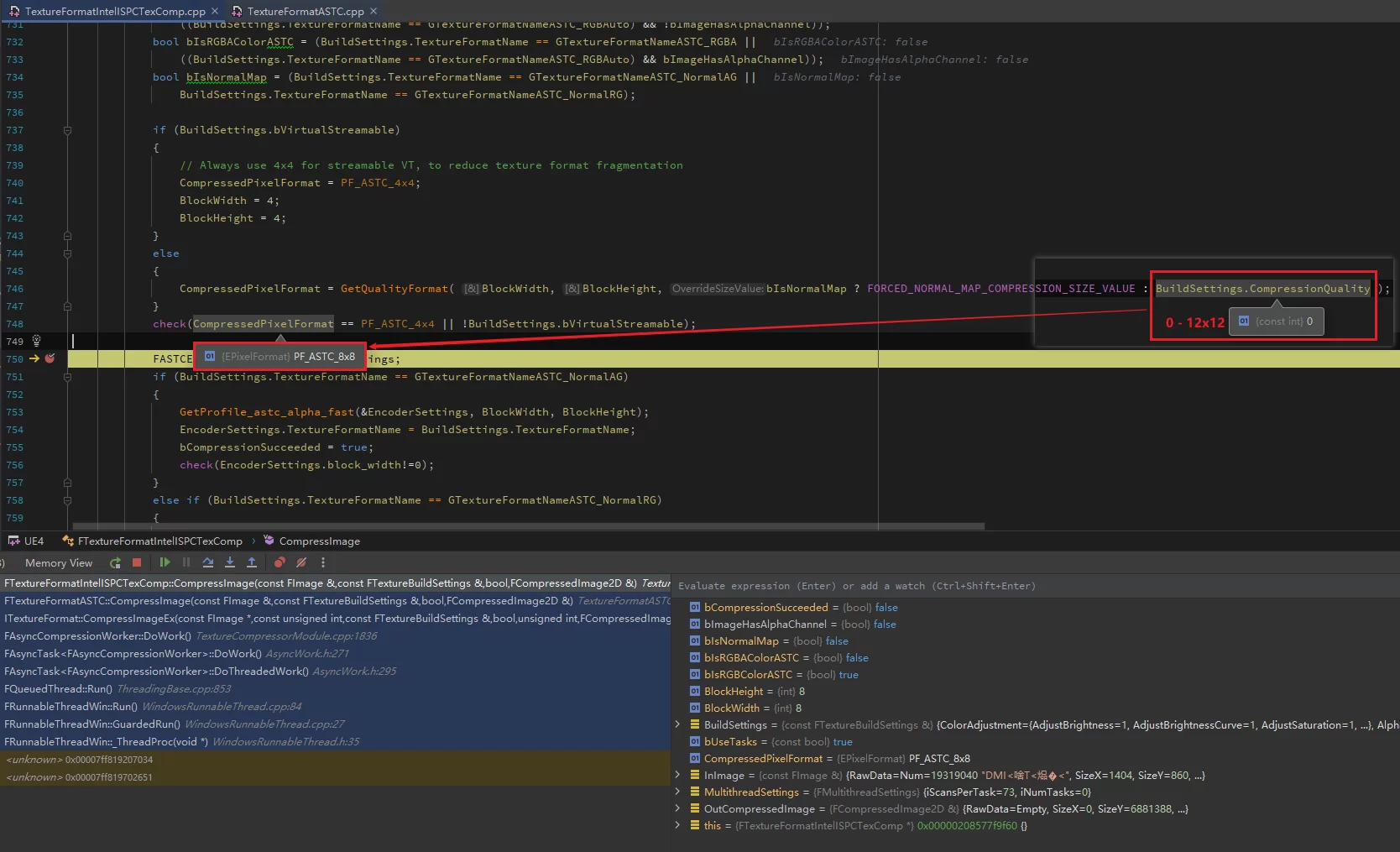1400x852 pixels.
Task: Click the Rerun debug session icon
Action: [115, 563]
